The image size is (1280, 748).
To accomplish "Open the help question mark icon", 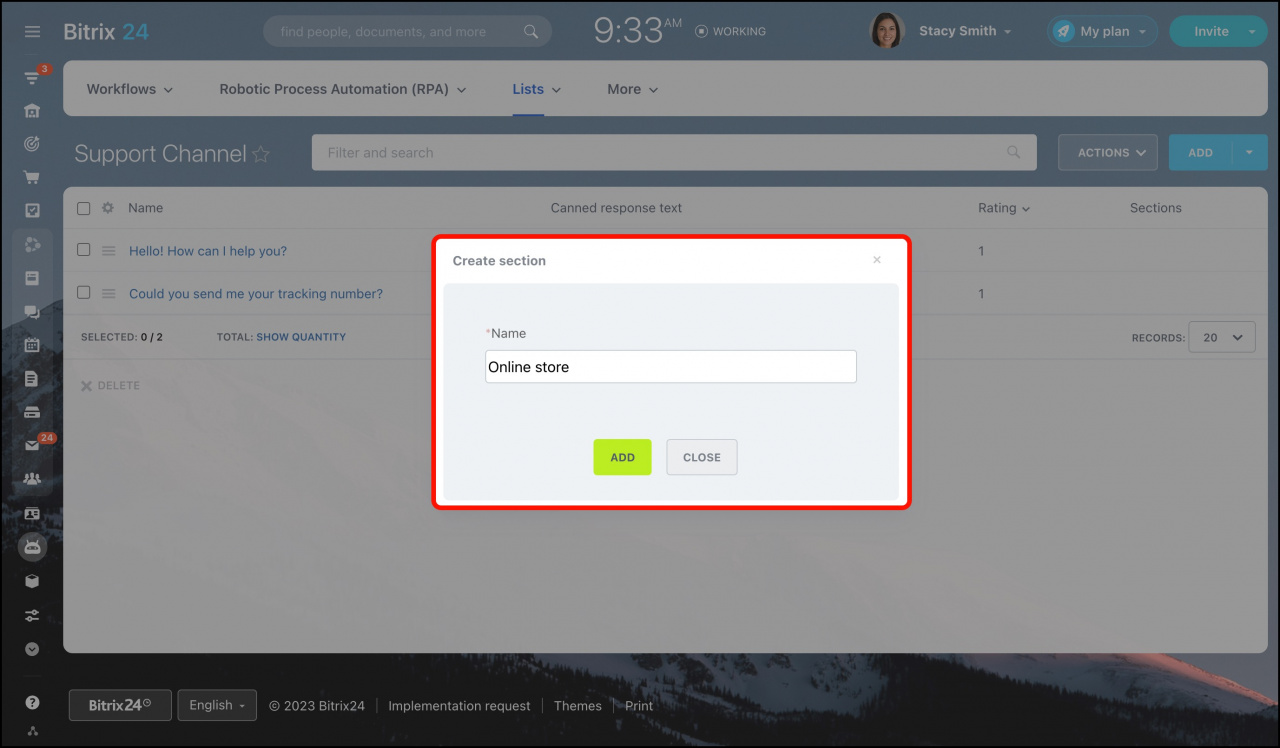I will (32, 702).
